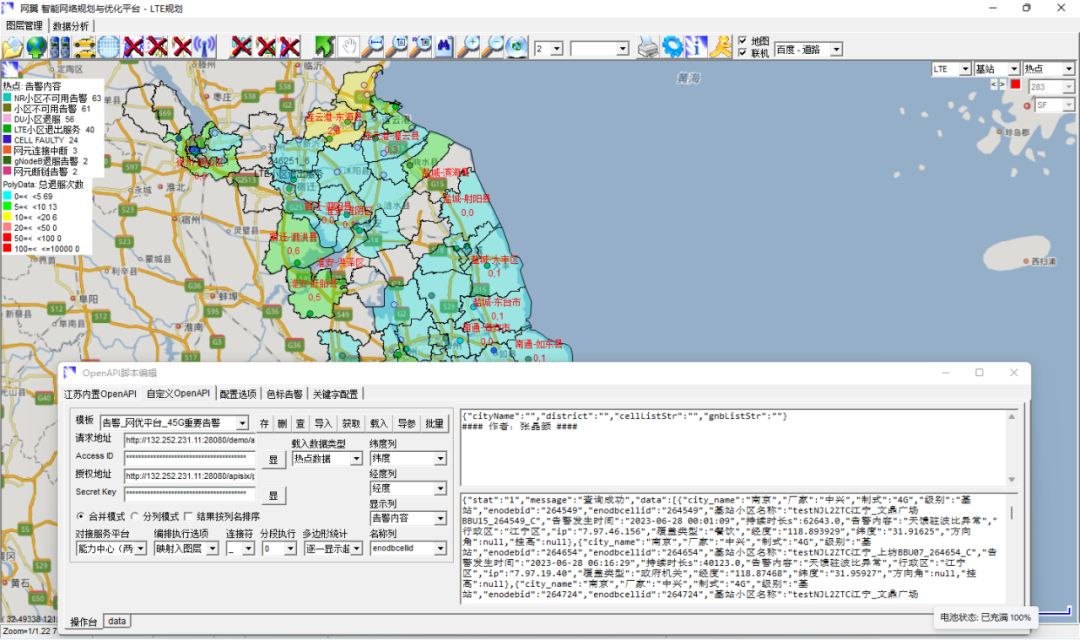
Task: Click the 导入 button
Action: coord(323,424)
